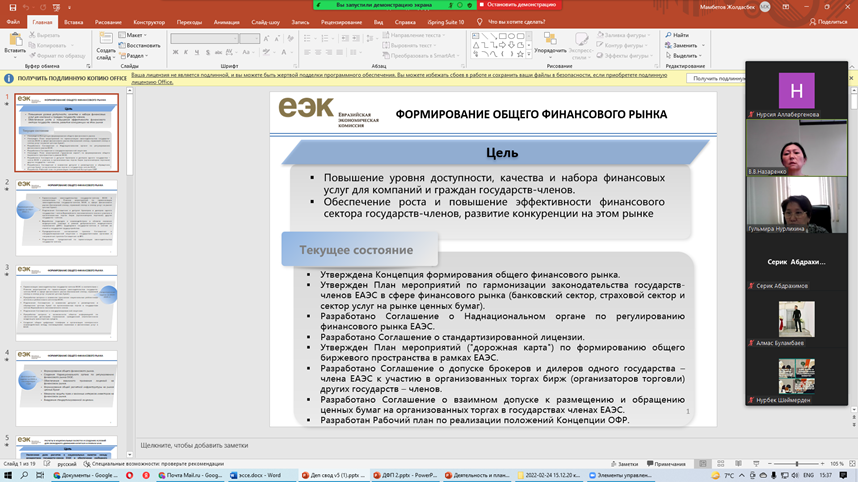Customize quick access toolbar dropdown

69,8
